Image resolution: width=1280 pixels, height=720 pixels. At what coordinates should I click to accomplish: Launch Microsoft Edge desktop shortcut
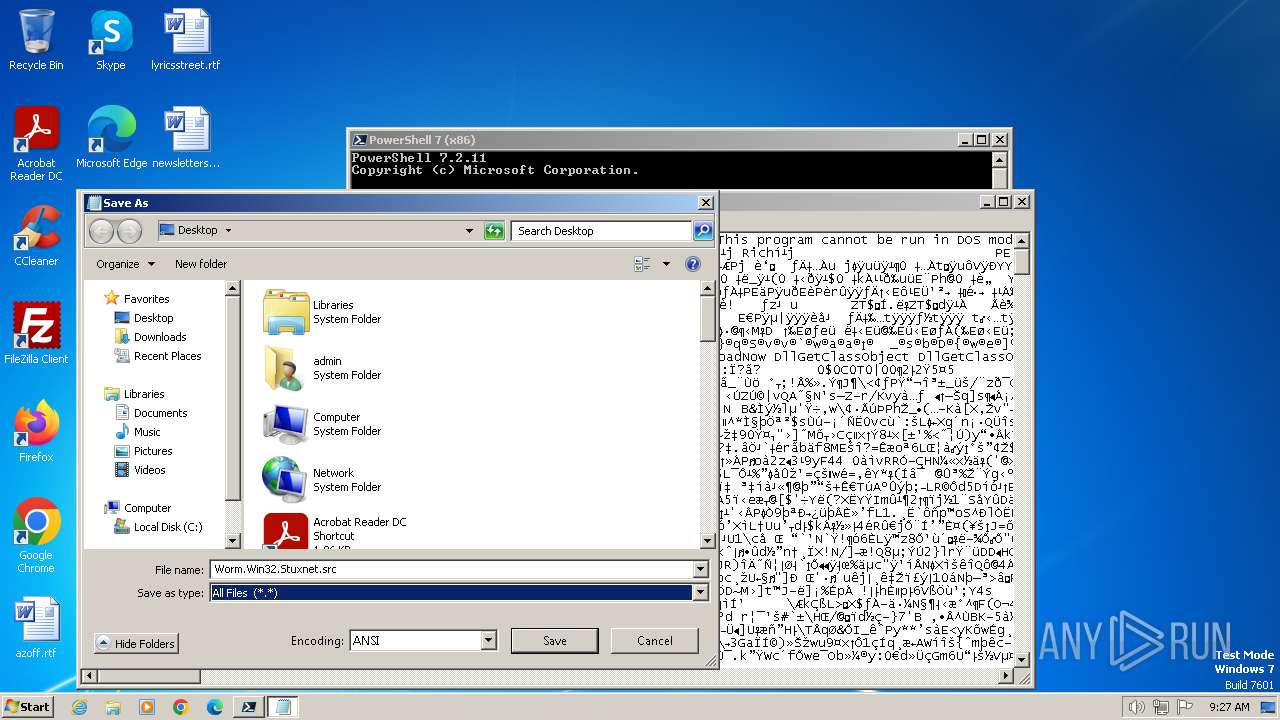[x=111, y=137]
